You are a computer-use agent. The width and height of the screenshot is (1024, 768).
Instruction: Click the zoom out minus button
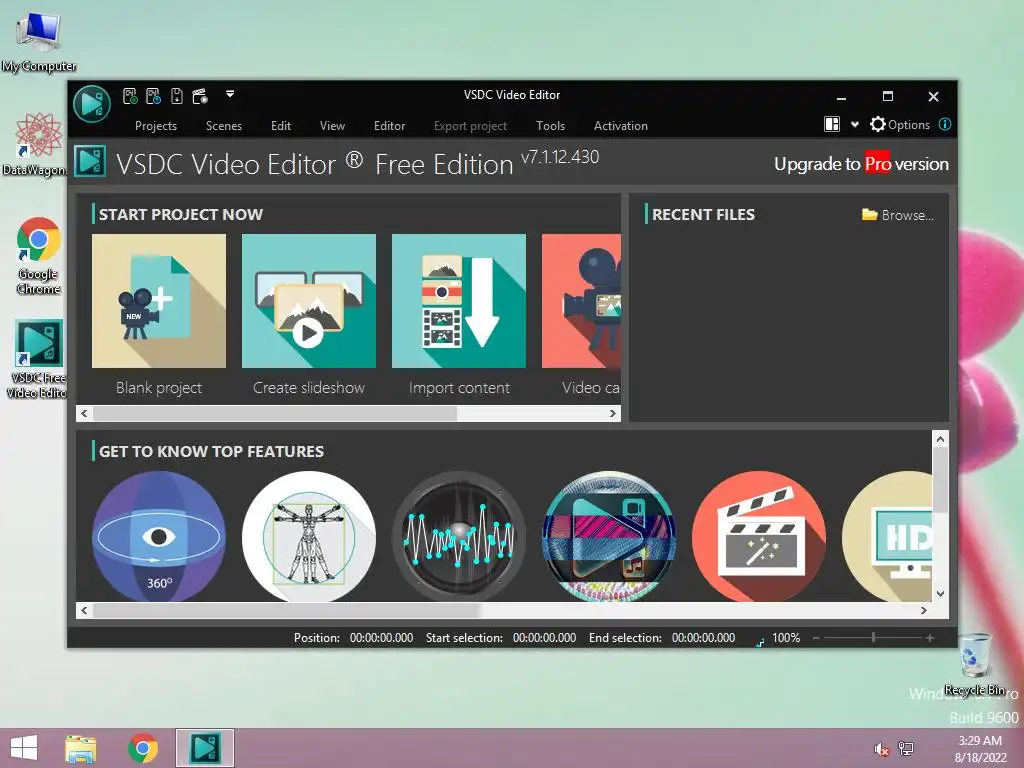point(816,637)
